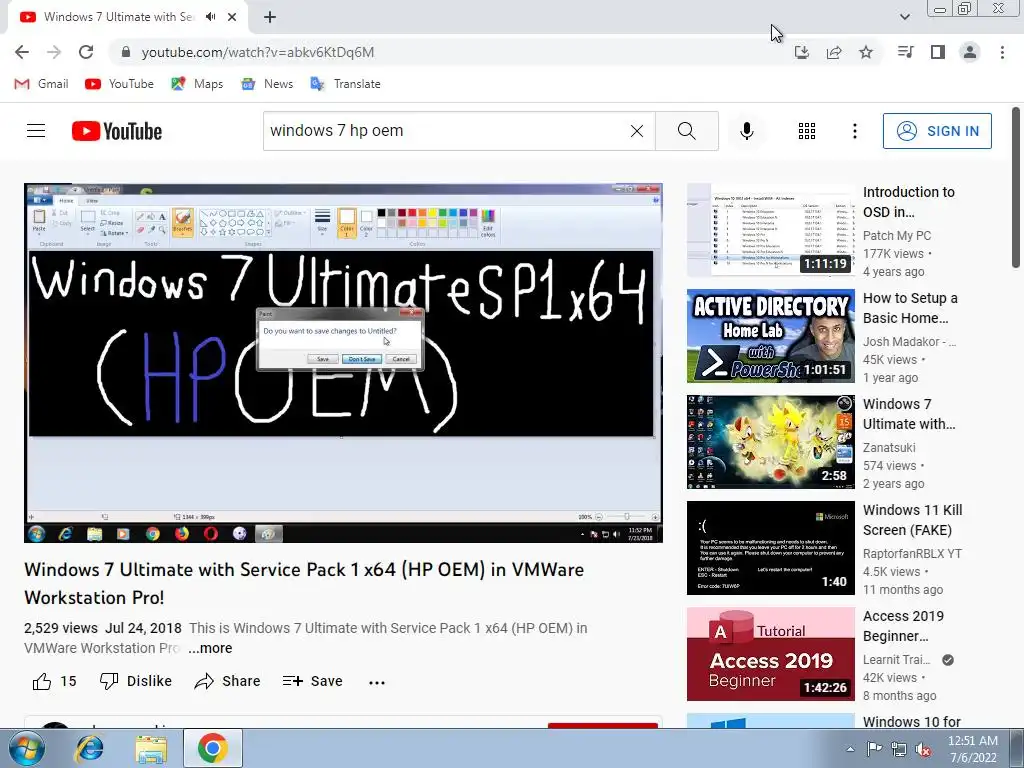Open the Windows Start button
The height and width of the screenshot is (768, 1024).
[27, 748]
